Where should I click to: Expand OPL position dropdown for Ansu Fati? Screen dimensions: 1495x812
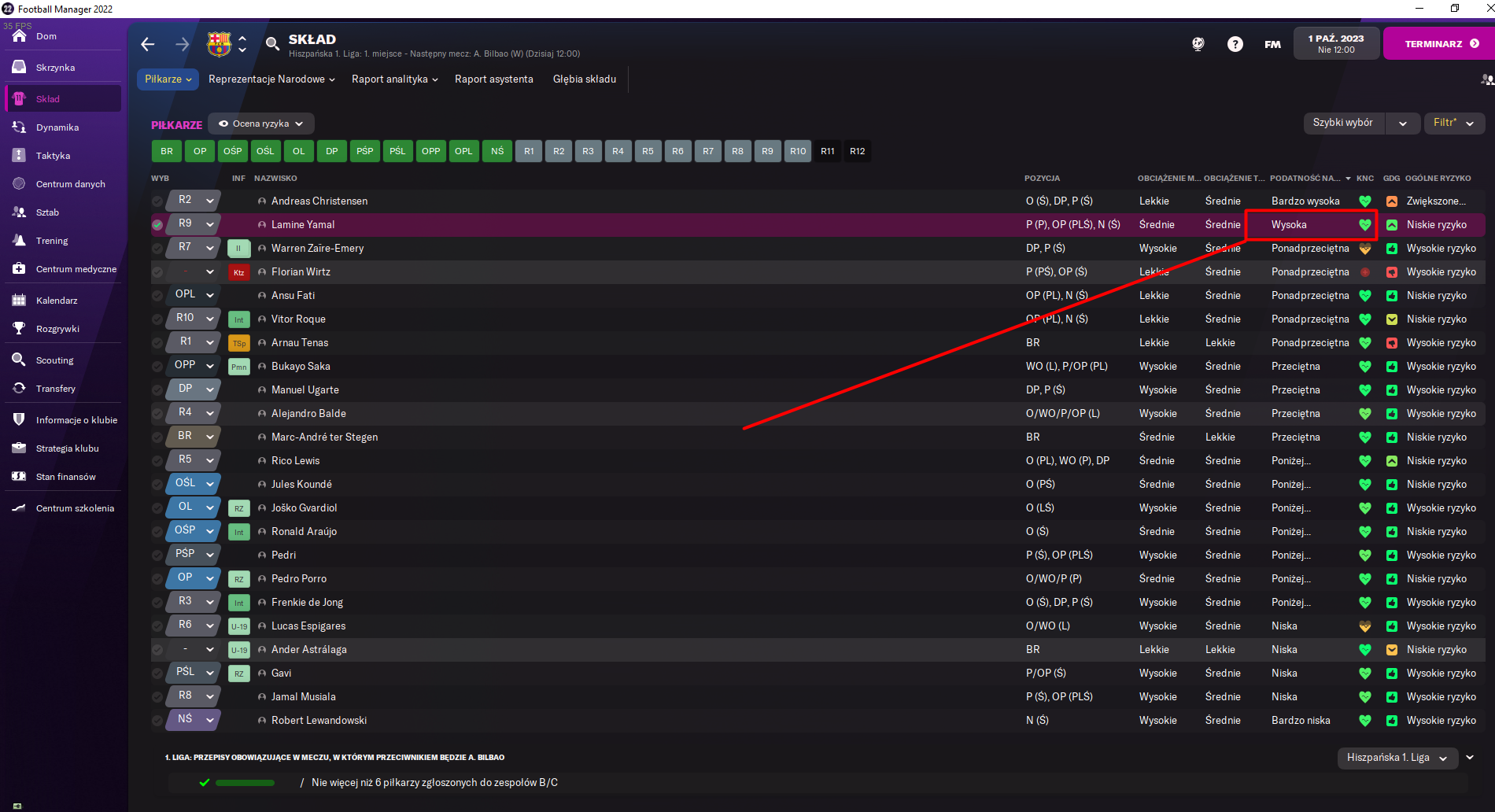(x=210, y=295)
